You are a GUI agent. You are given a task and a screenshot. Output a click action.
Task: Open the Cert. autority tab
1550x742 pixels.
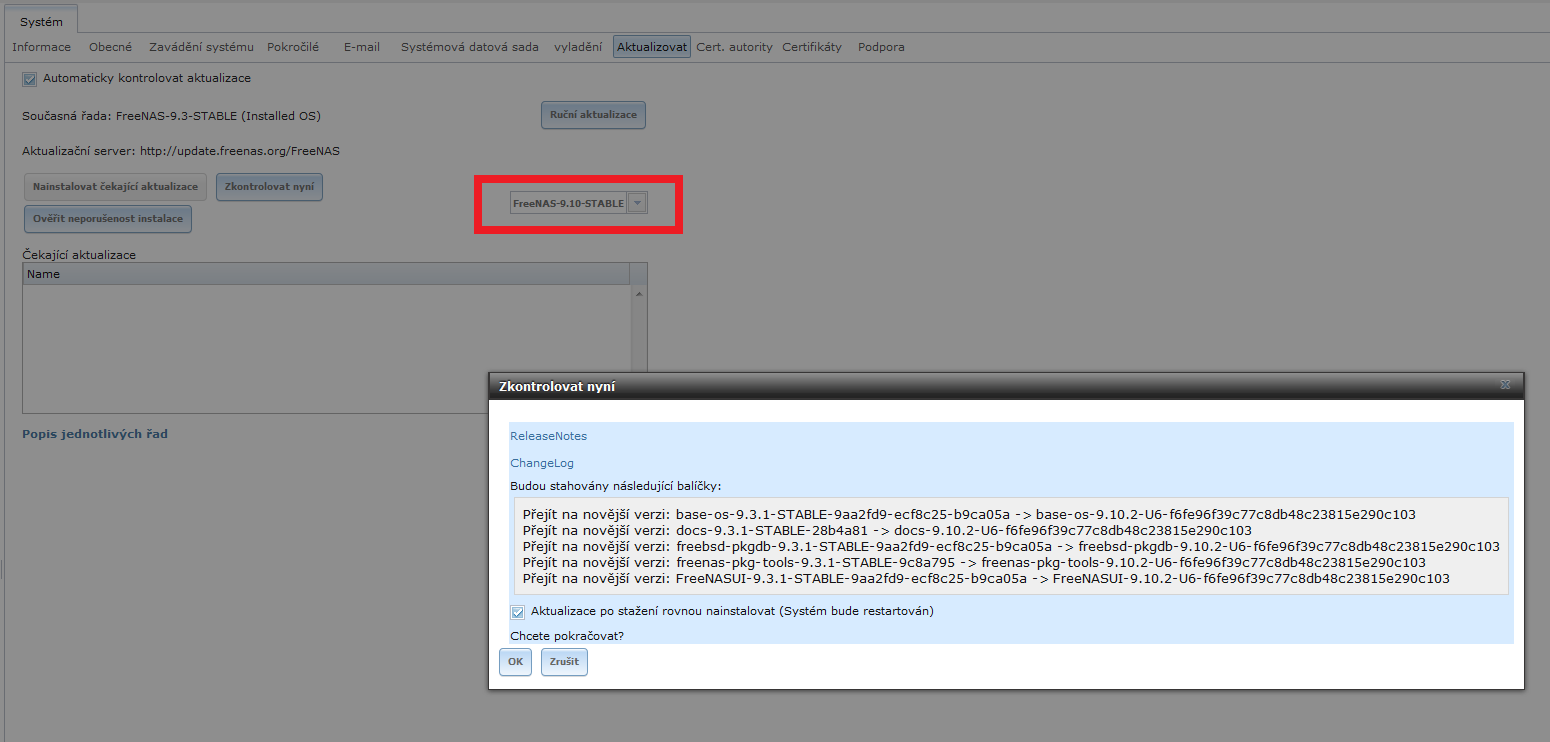(735, 47)
